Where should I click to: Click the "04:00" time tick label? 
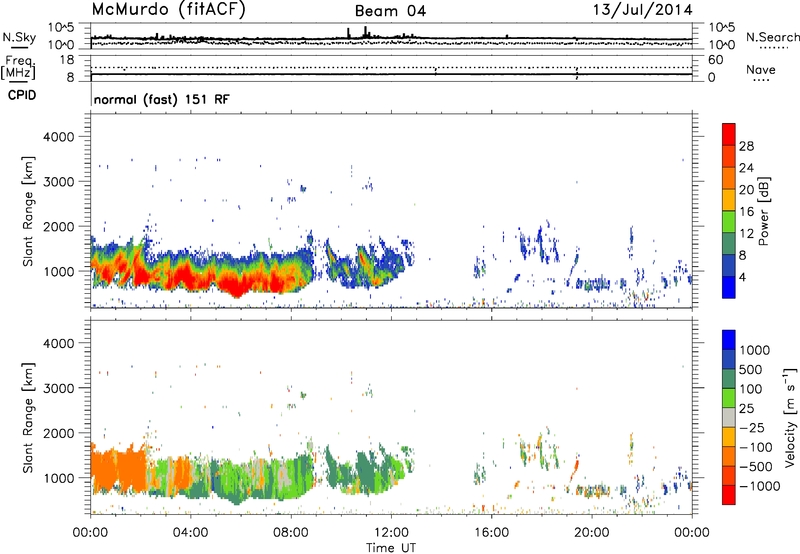pyautogui.click(x=190, y=533)
